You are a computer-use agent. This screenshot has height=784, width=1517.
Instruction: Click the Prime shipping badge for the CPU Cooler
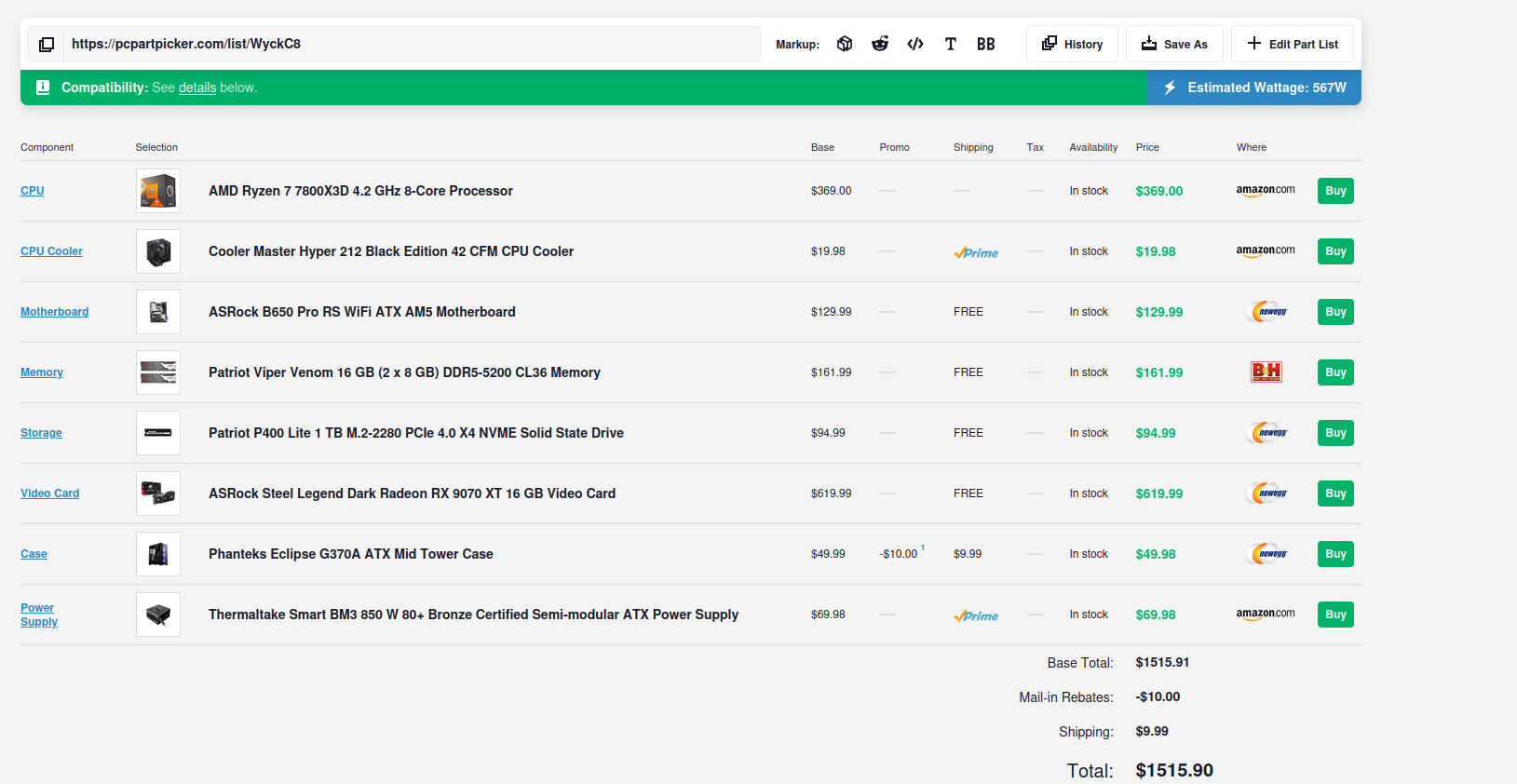click(976, 252)
